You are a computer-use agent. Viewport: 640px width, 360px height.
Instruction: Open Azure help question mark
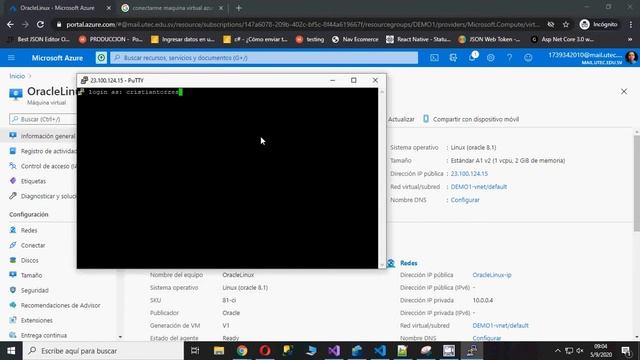(x=509, y=58)
